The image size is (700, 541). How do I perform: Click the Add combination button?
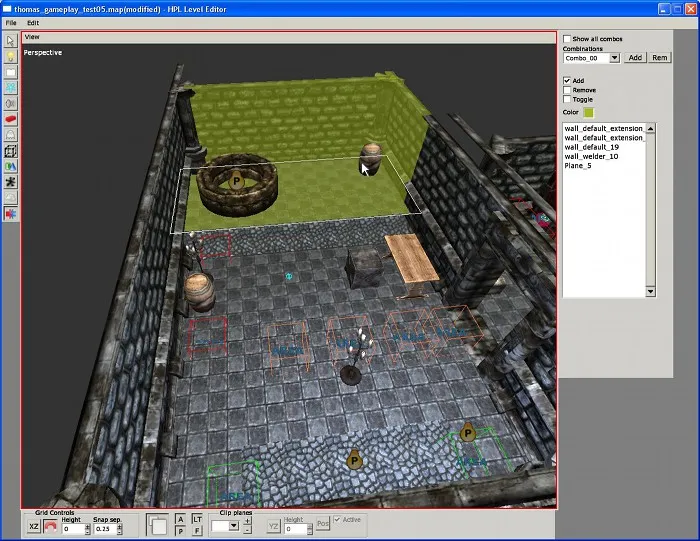pyautogui.click(x=635, y=58)
